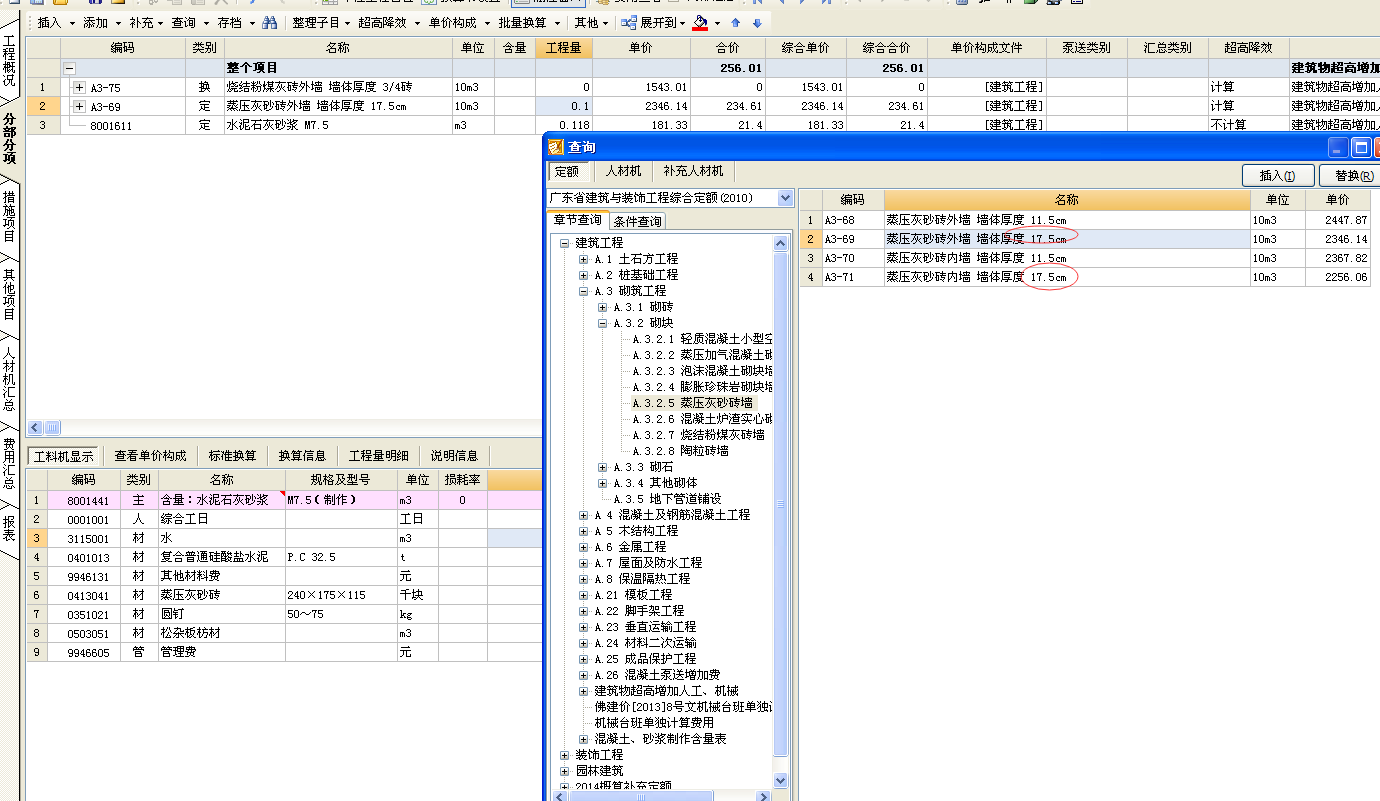
Task: Select A.3.2.5 蒸压灰砂砖墙 tree item
Action: [693, 403]
